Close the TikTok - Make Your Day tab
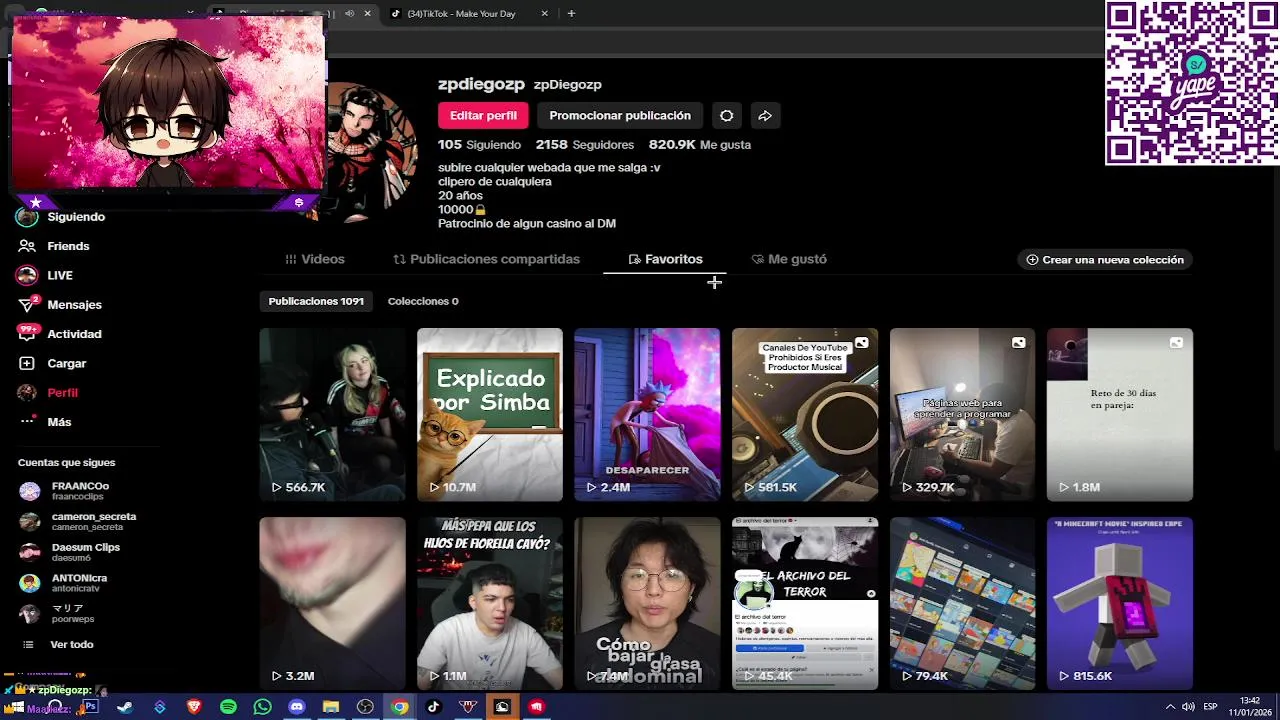The width and height of the screenshot is (1280, 720). tap(545, 14)
